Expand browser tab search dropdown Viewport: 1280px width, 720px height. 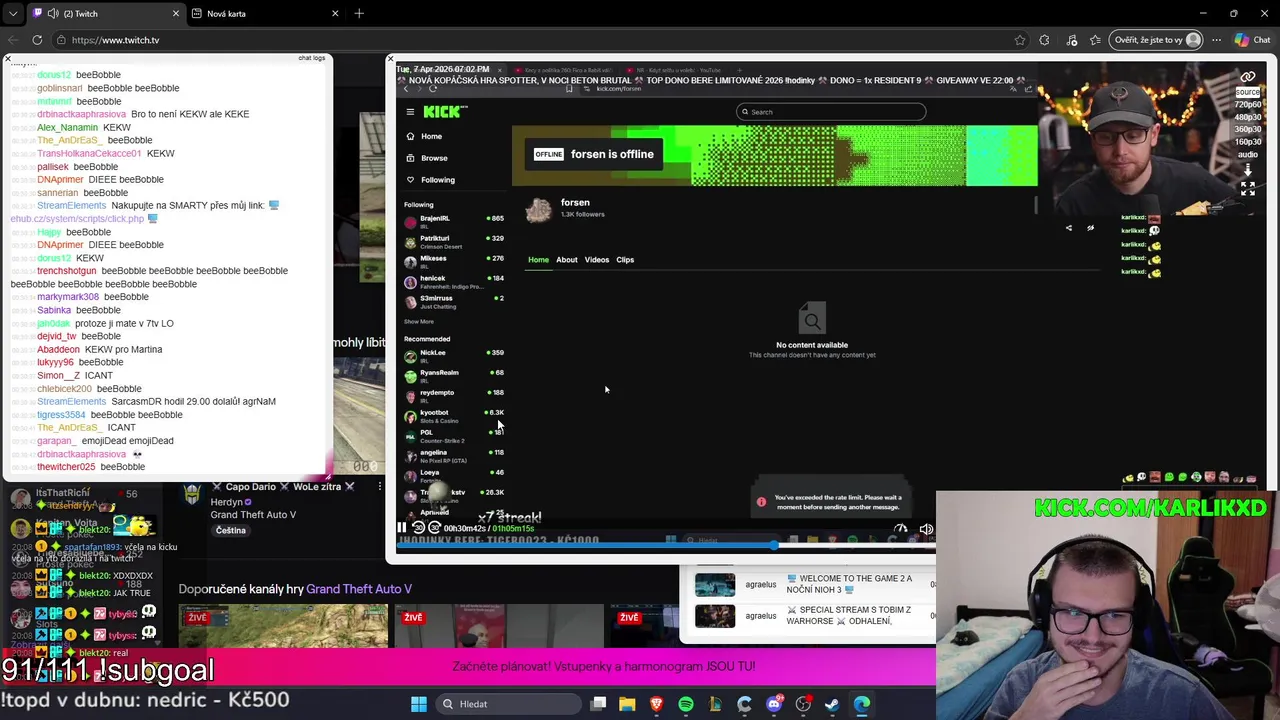tap(12, 13)
